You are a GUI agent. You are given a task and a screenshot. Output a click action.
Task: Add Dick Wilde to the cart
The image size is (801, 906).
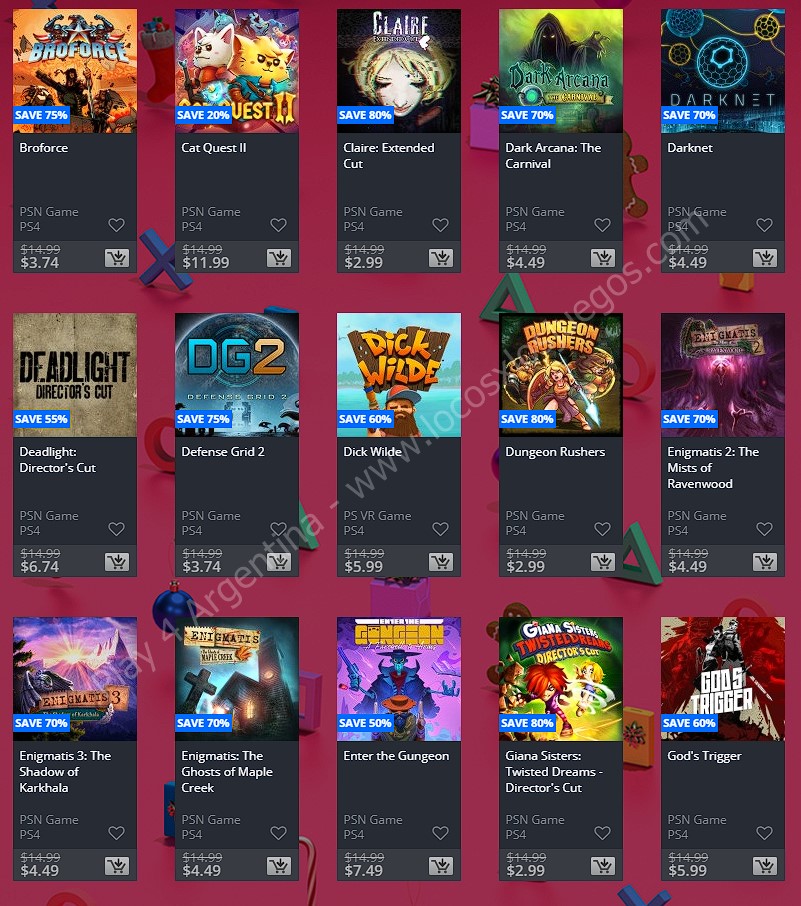pos(441,562)
